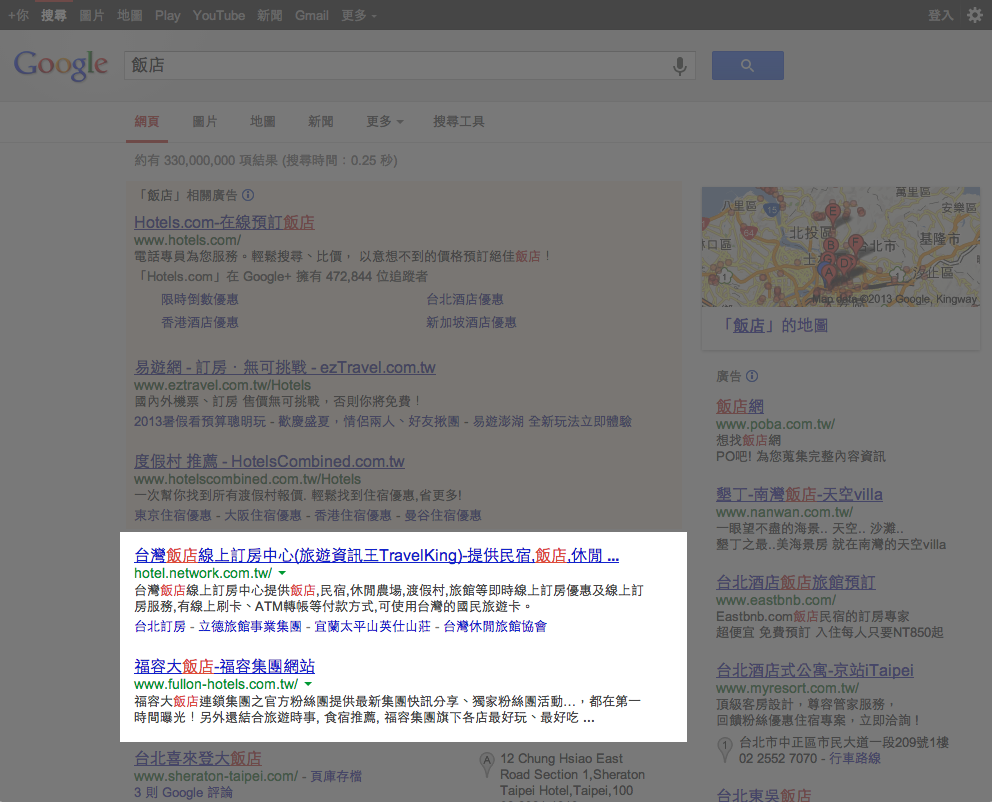Expand green arrow next to www.fullon-hotels.com.tw
The height and width of the screenshot is (802, 992).
pyautogui.click(x=308, y=684)
